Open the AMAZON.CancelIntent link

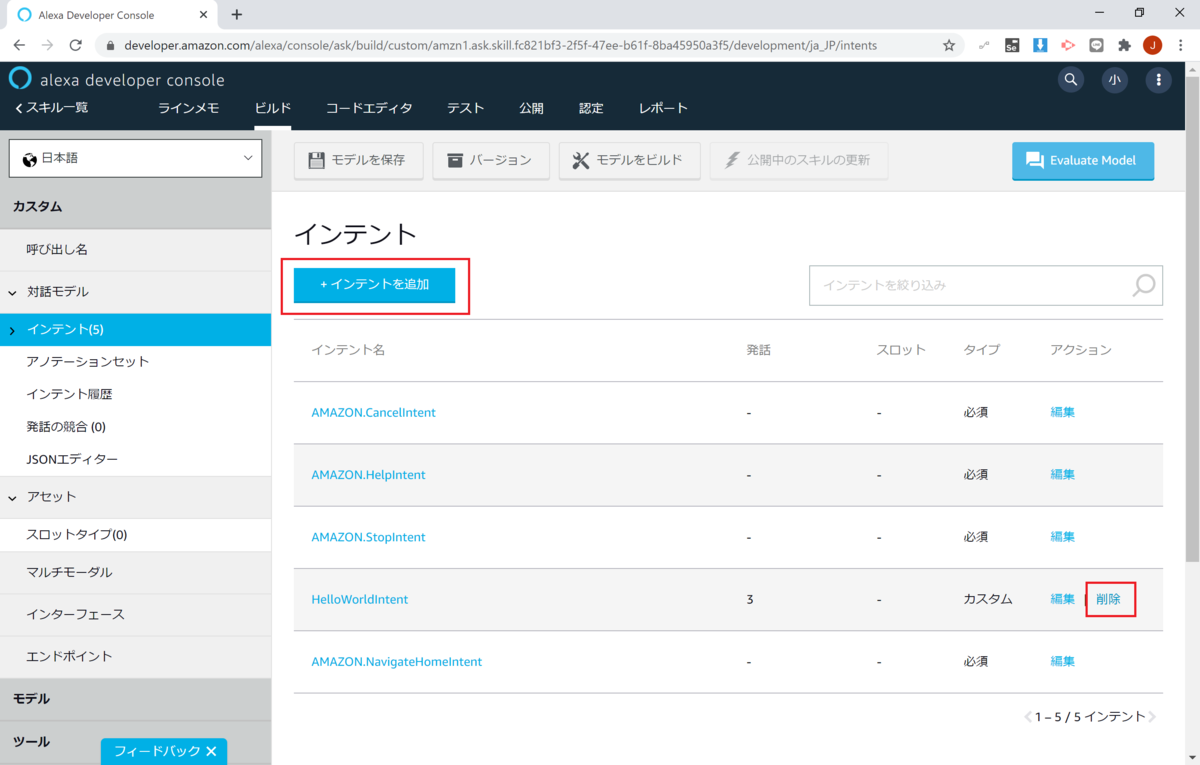click(373, 412)
